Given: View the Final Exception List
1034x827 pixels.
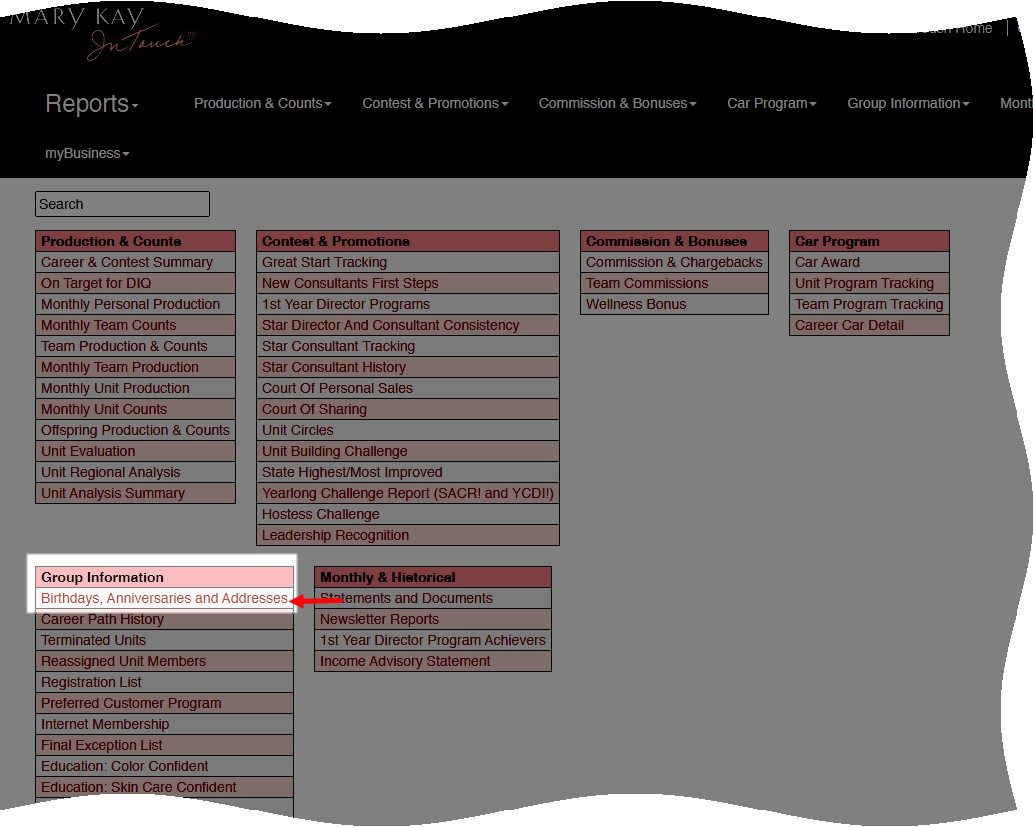Looking at the screenshot, I should click(164, 746).
